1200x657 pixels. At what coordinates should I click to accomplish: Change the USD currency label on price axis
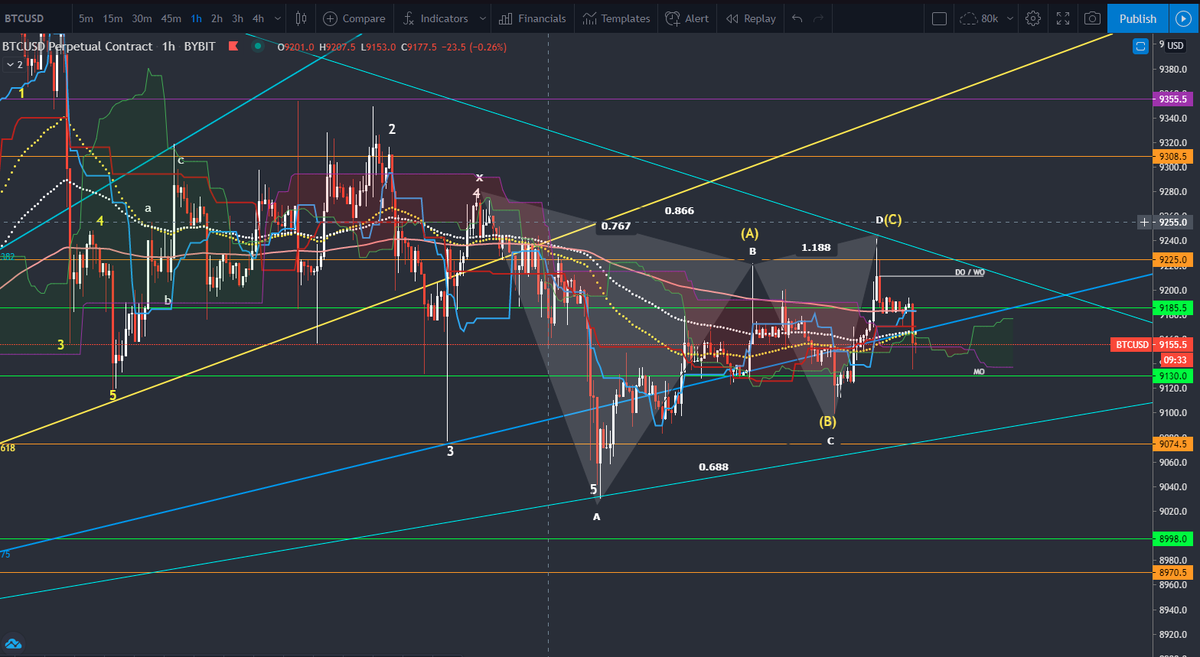point(1176,45)
